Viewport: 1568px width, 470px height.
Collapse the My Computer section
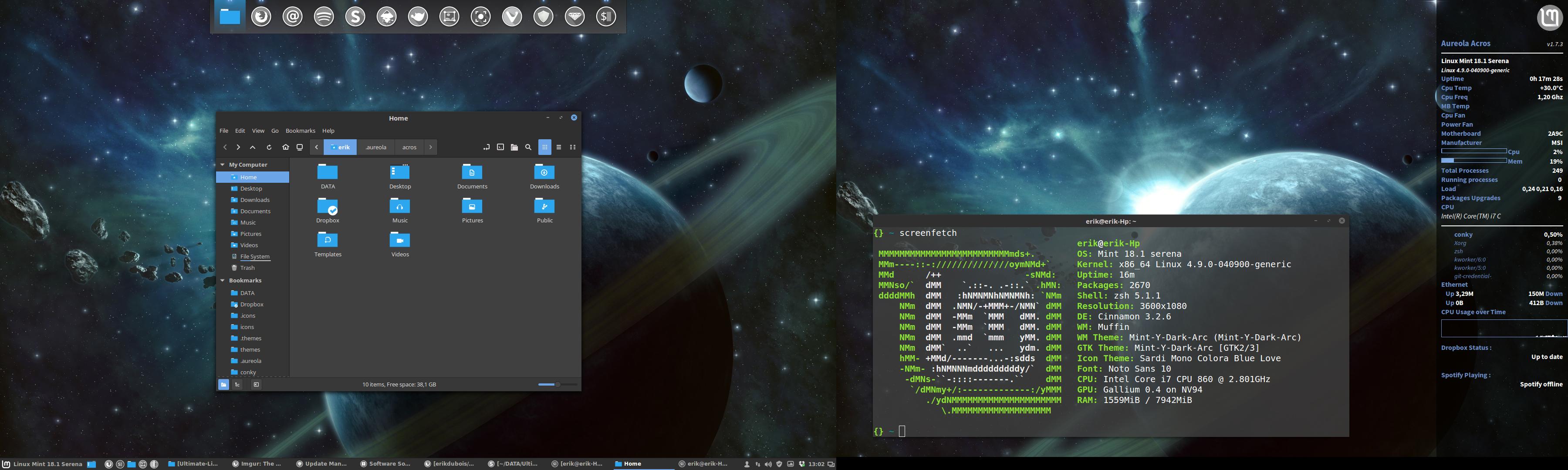223,165
